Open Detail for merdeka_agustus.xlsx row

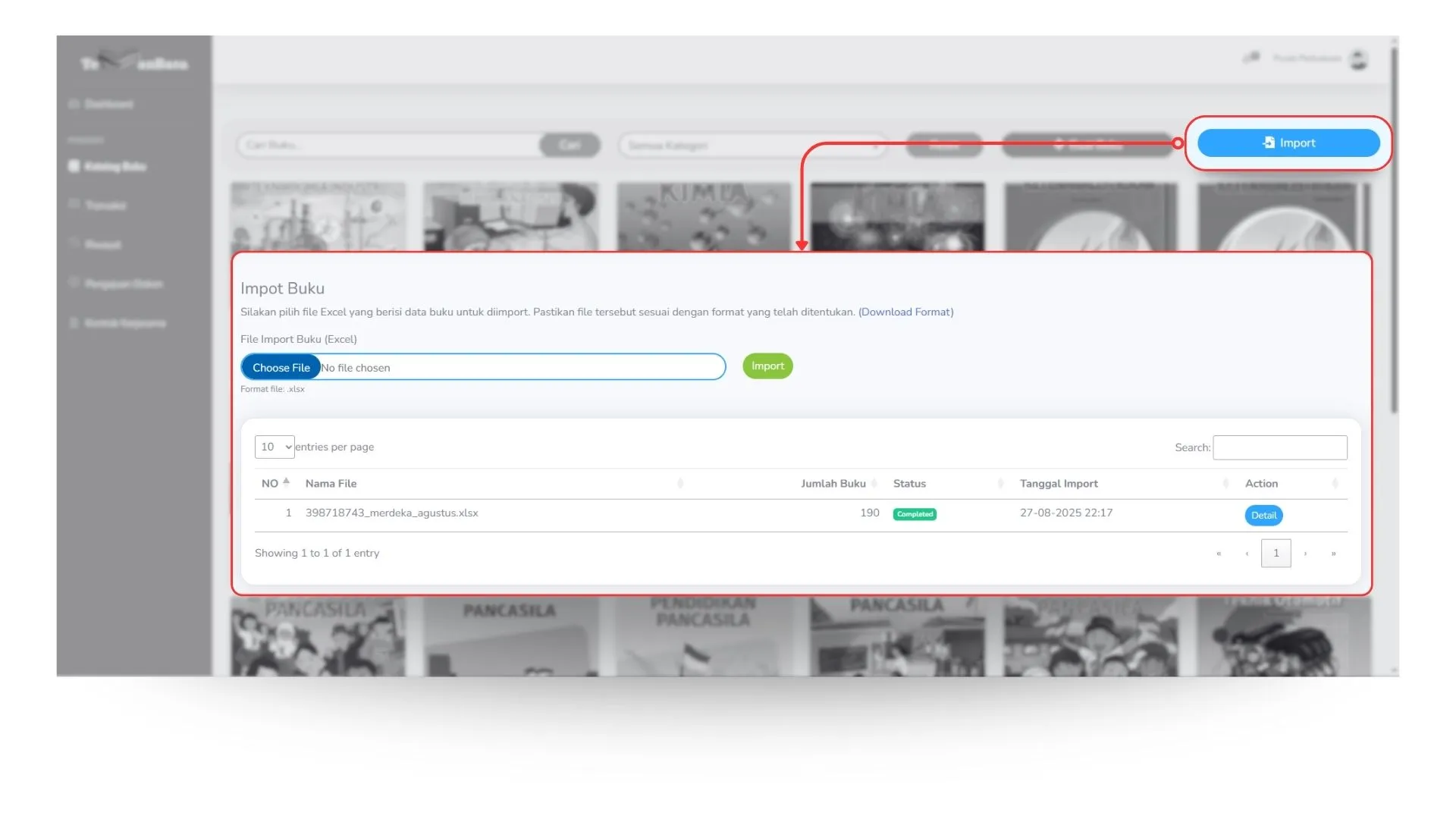pyautogui.click(x=1263, y=515)
